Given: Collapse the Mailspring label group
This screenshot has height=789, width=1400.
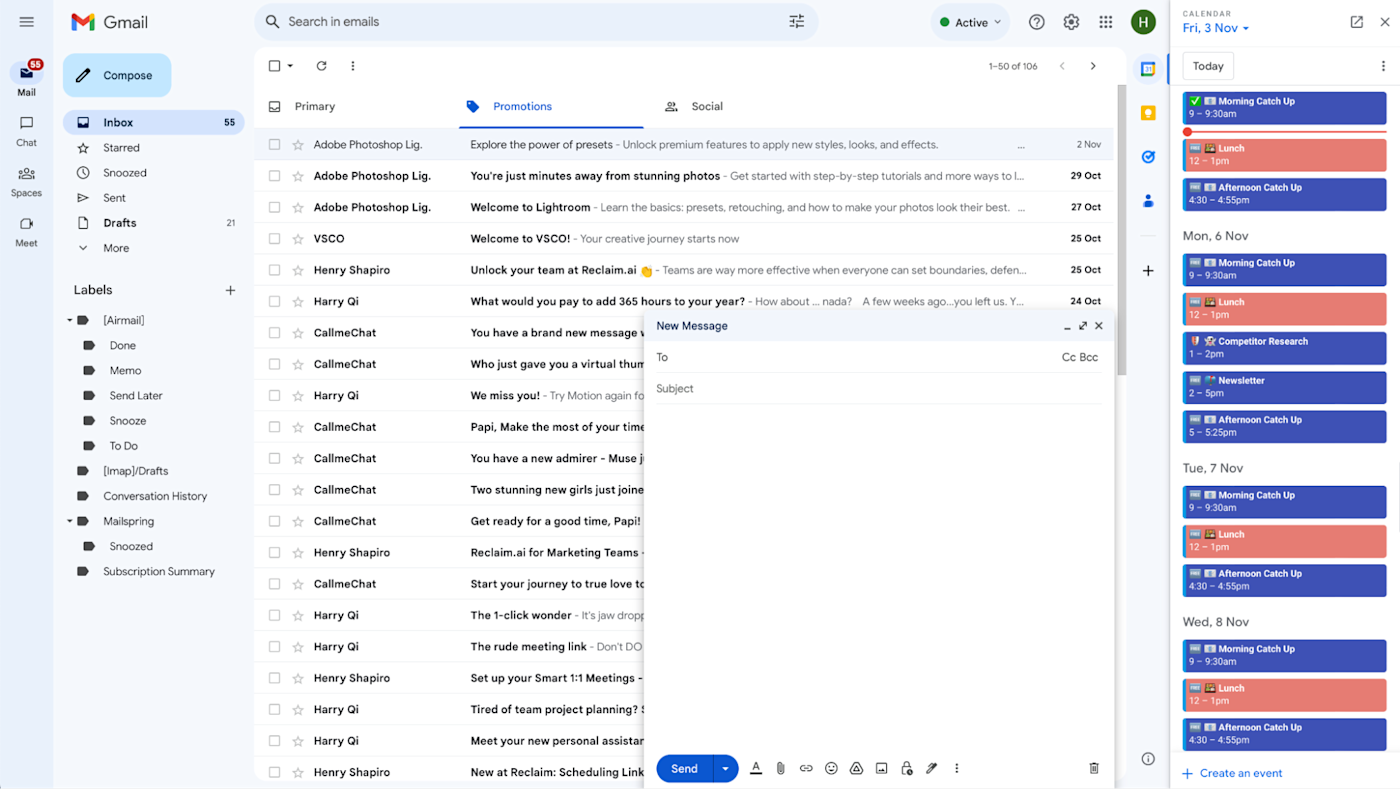Looking at the screenshot, I should click(70, 521).
